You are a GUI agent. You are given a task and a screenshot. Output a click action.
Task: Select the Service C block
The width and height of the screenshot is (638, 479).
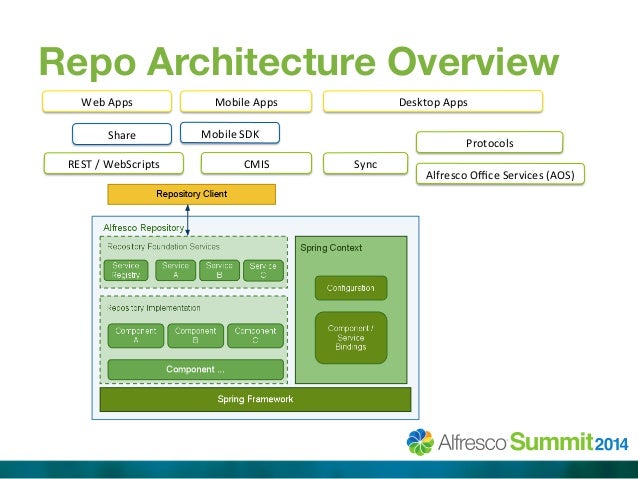tap(263, 271)
